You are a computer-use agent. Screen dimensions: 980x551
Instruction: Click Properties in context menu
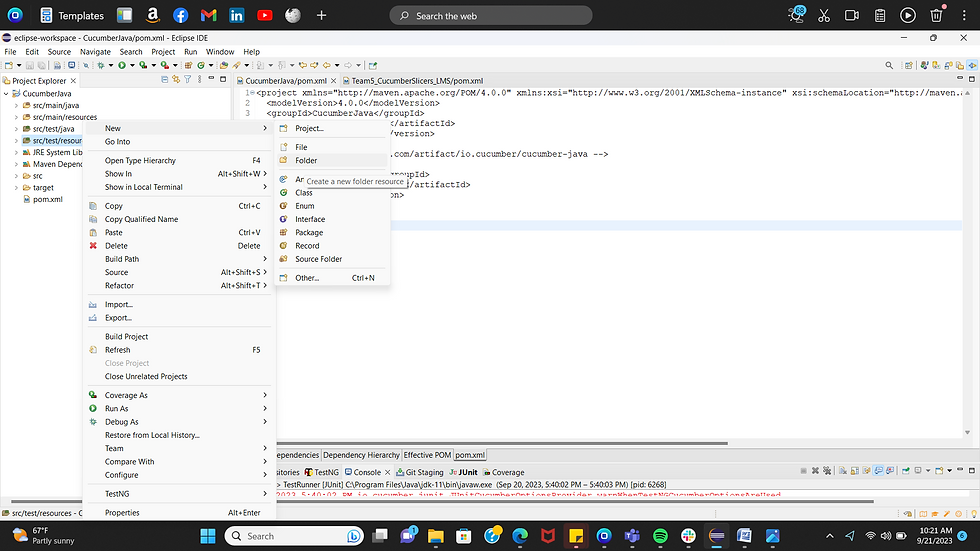point(178,513)
